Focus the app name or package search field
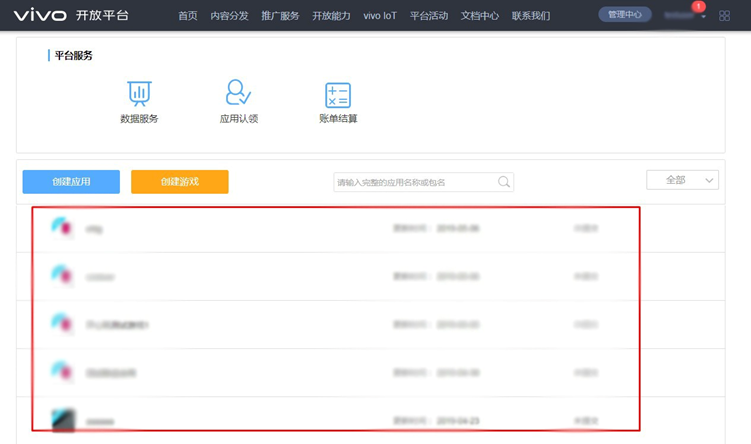The width and height of the screenshot is (751, 444). point(415,182)
